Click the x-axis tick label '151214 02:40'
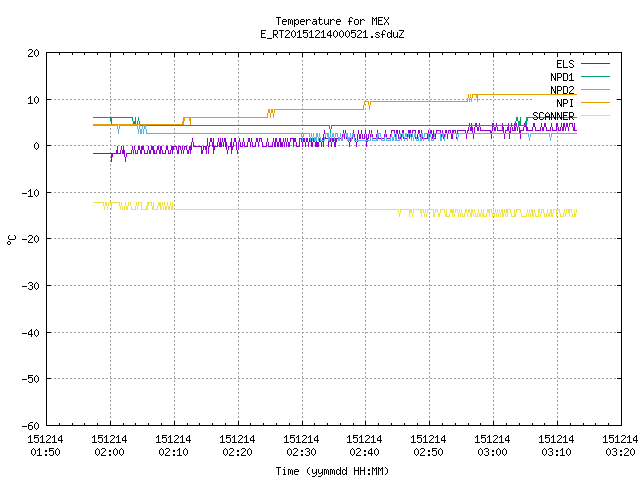The image size is (640, 480). click(x=364, y=446)
